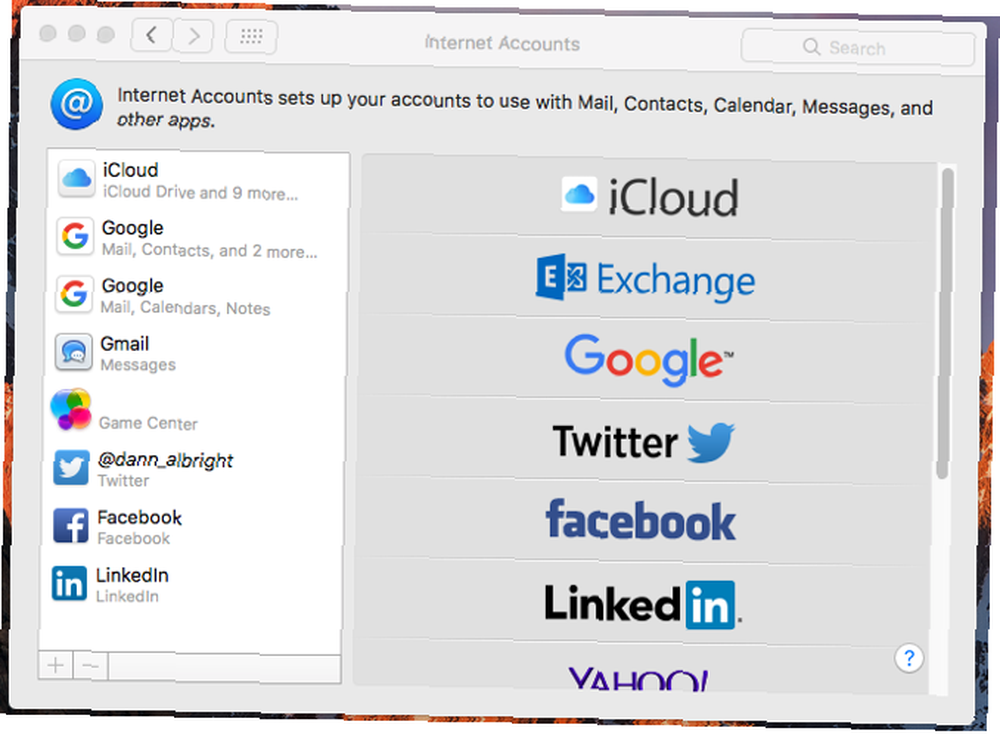Choose iCloud in the account type panel
1000x734 pixels.
pos(649,197)
